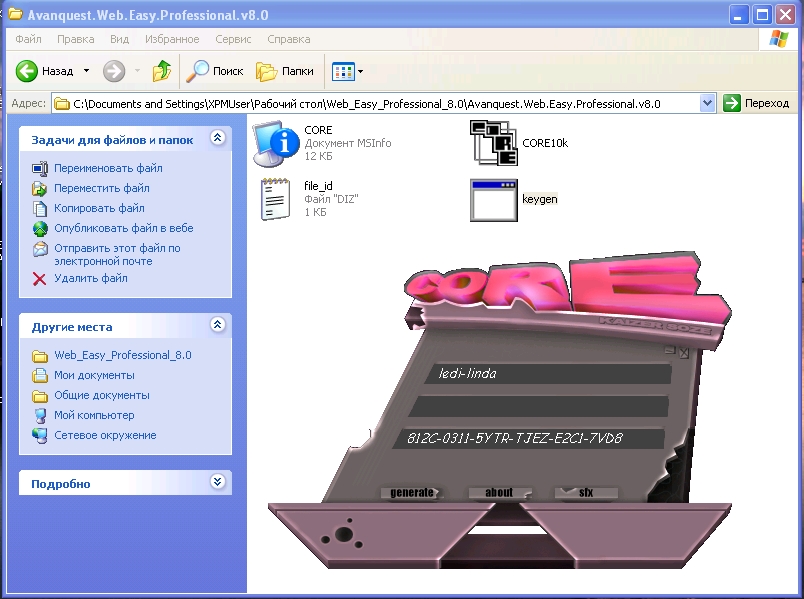Click the generate button in keygen
The height and width of the screenshot is (599, 804).
(x=412, y=492)
